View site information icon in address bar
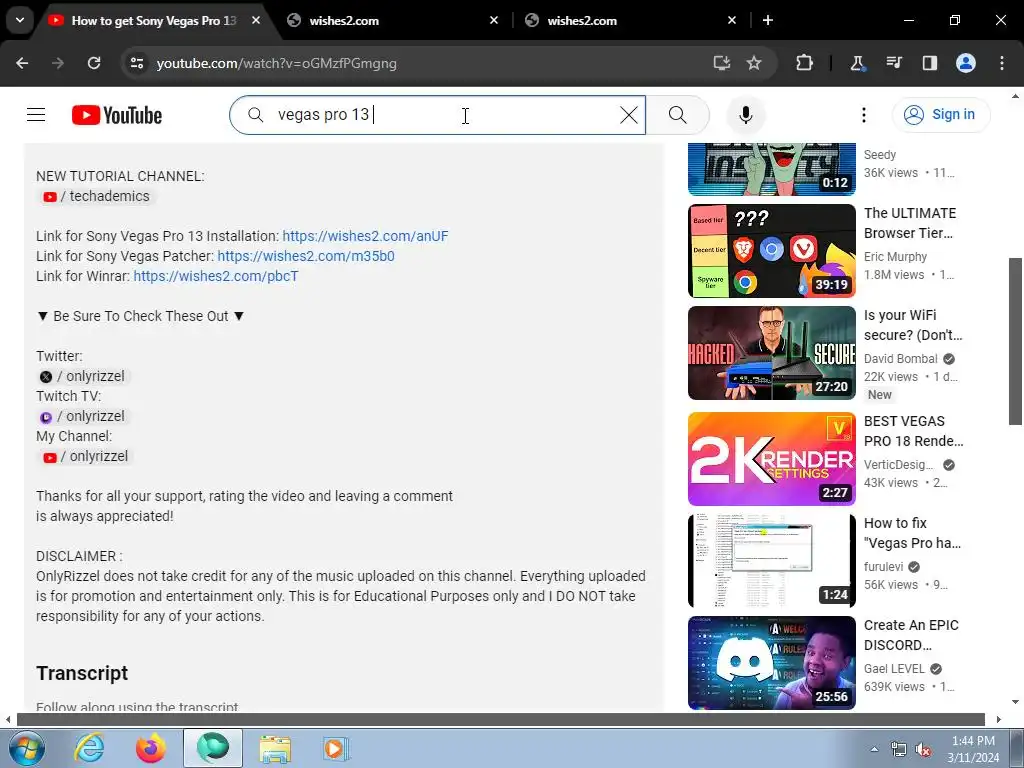Viewport: 1024px width, 768px height. pyautogui.click(x=137, y=63)
